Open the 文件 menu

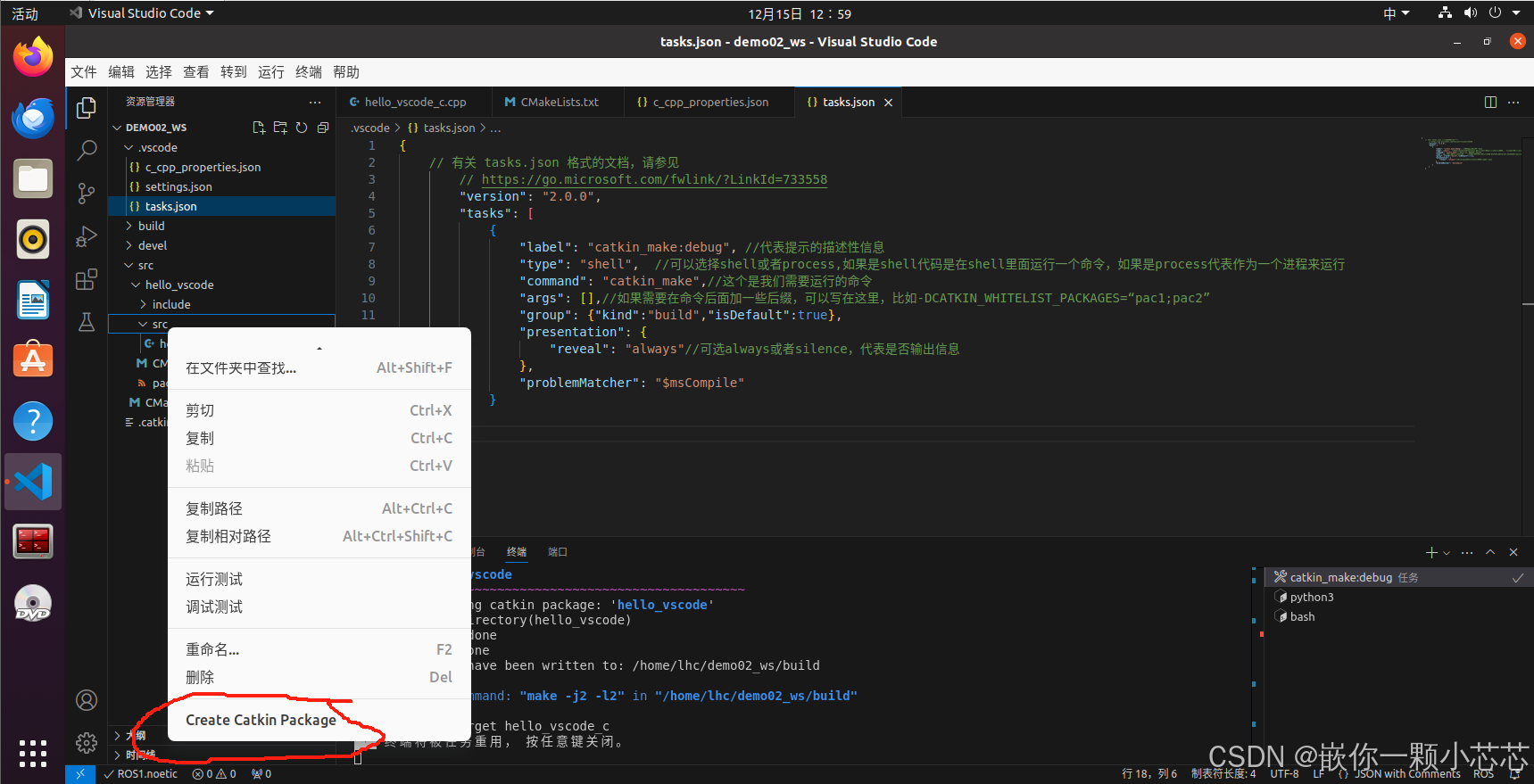84,72
